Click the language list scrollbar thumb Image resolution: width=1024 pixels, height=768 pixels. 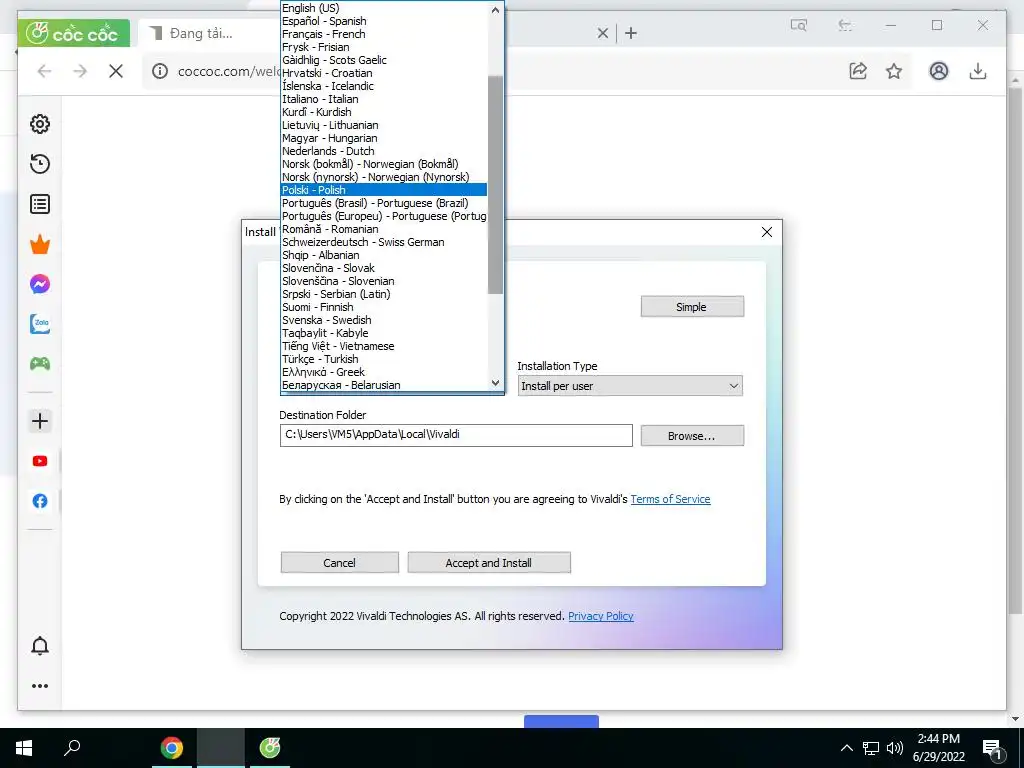(x=495, y=185)
